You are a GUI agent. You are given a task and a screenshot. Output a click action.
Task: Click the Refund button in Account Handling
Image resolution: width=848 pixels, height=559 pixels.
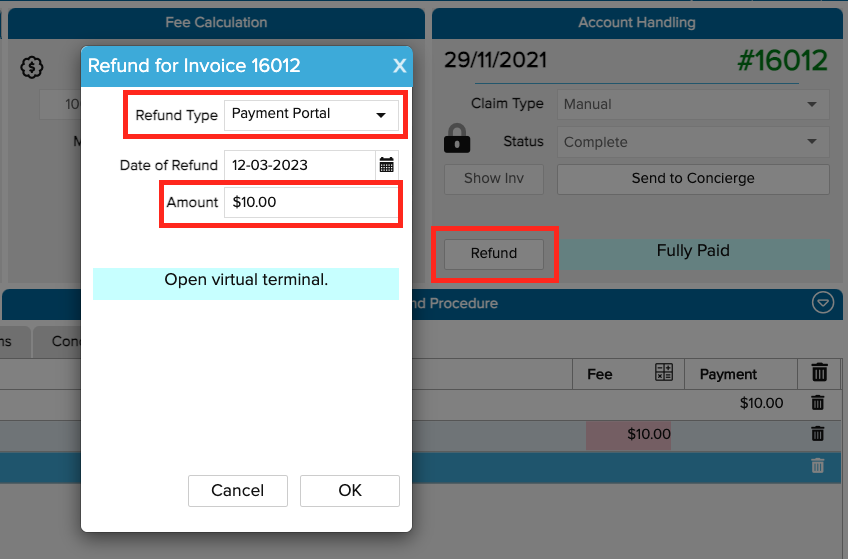[494, 254]
